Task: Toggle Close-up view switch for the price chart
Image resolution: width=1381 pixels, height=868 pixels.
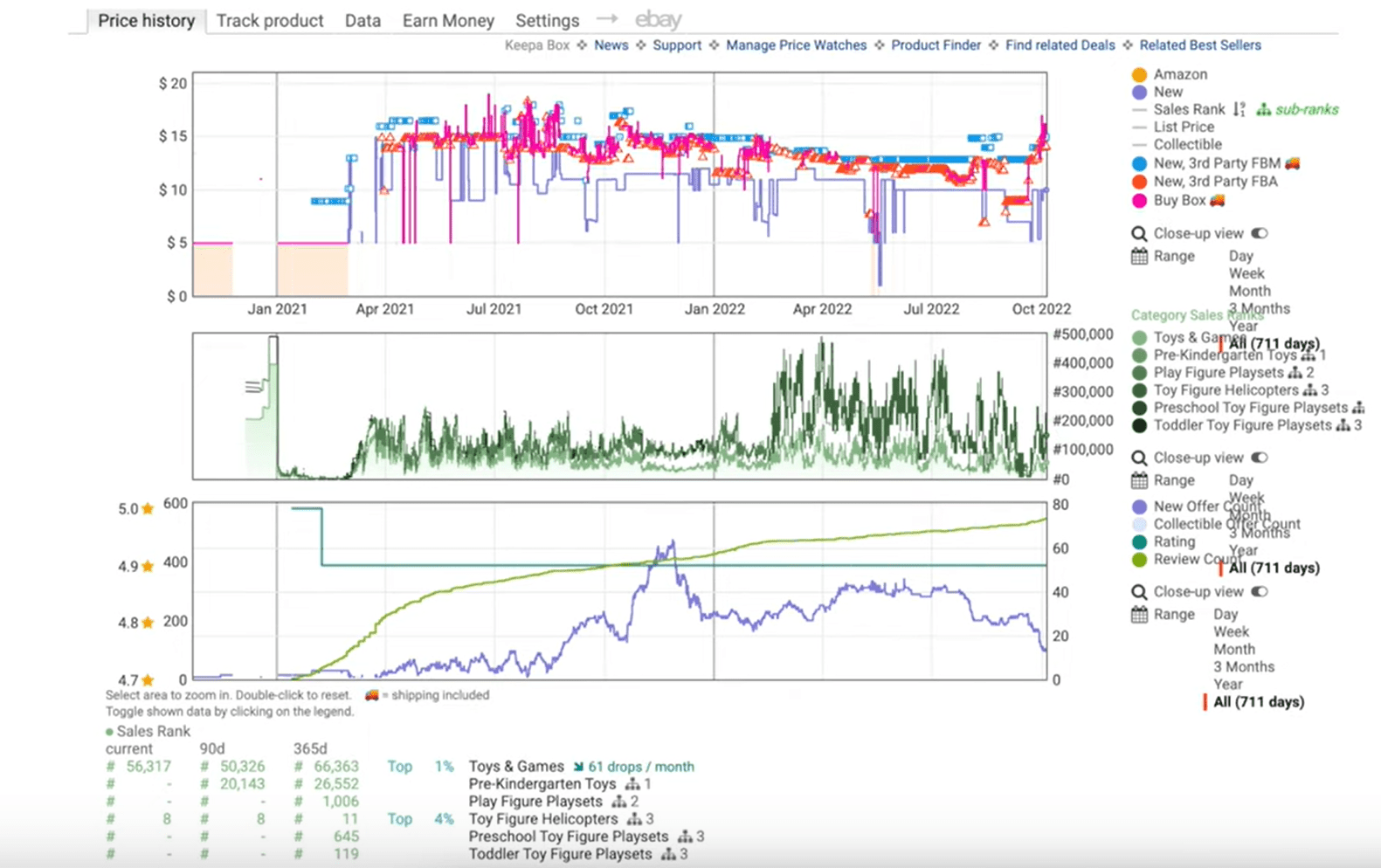Action: pyautogui.click(x=1259, y=234)
